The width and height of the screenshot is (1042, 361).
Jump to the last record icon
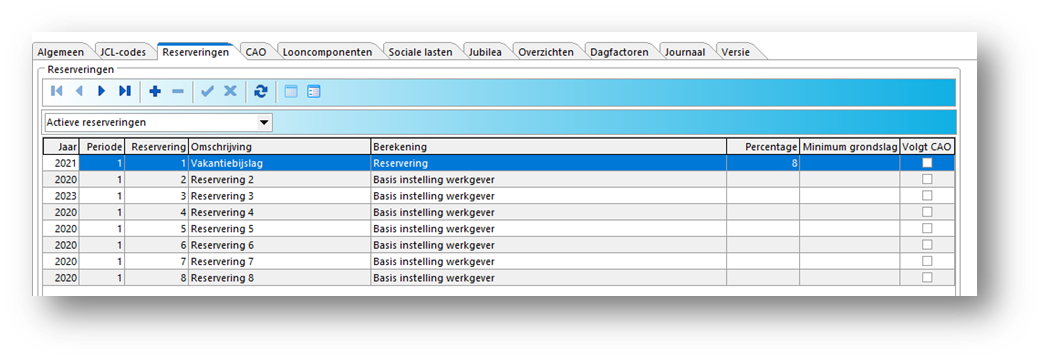[x=124, y=92]
